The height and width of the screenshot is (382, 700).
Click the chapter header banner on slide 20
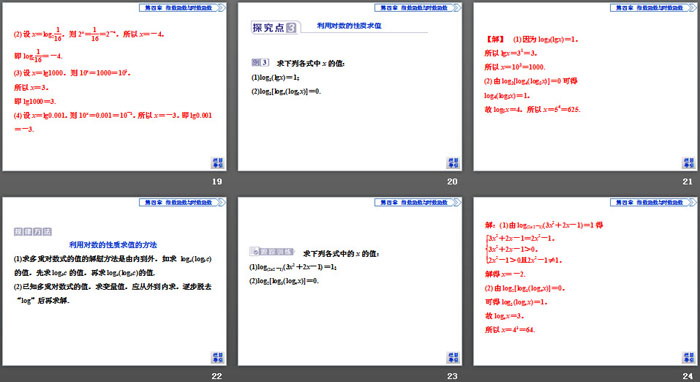click(x=417, y=8)
